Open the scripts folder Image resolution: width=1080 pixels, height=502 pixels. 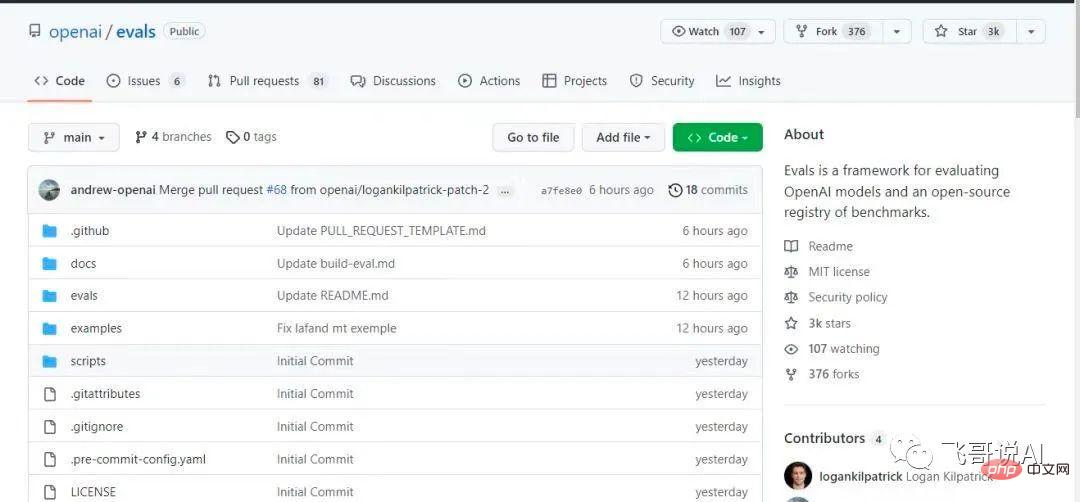click(88, 361)
